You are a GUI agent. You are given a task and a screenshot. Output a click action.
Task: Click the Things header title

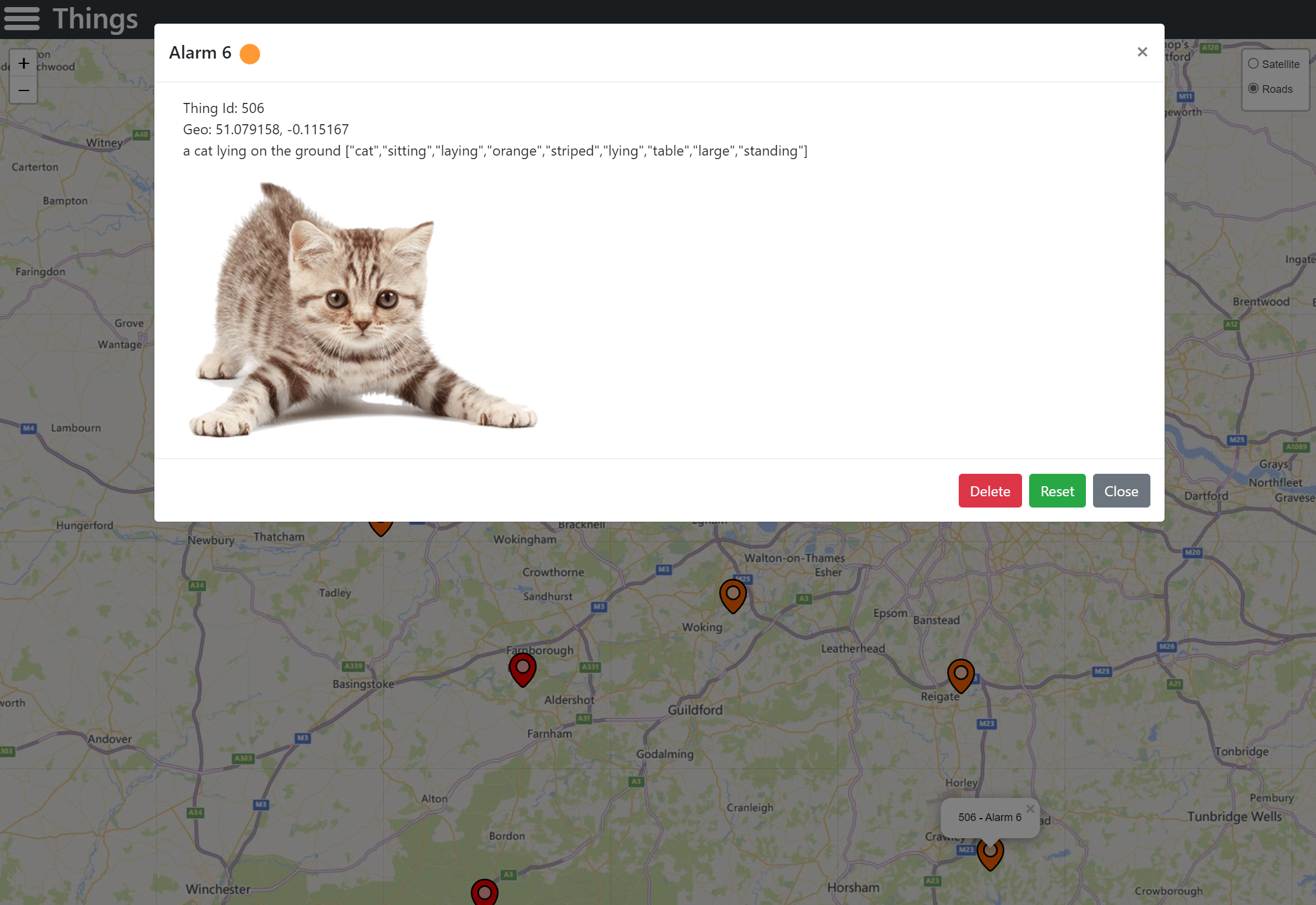pyautogui.click(x=95, y=18)
